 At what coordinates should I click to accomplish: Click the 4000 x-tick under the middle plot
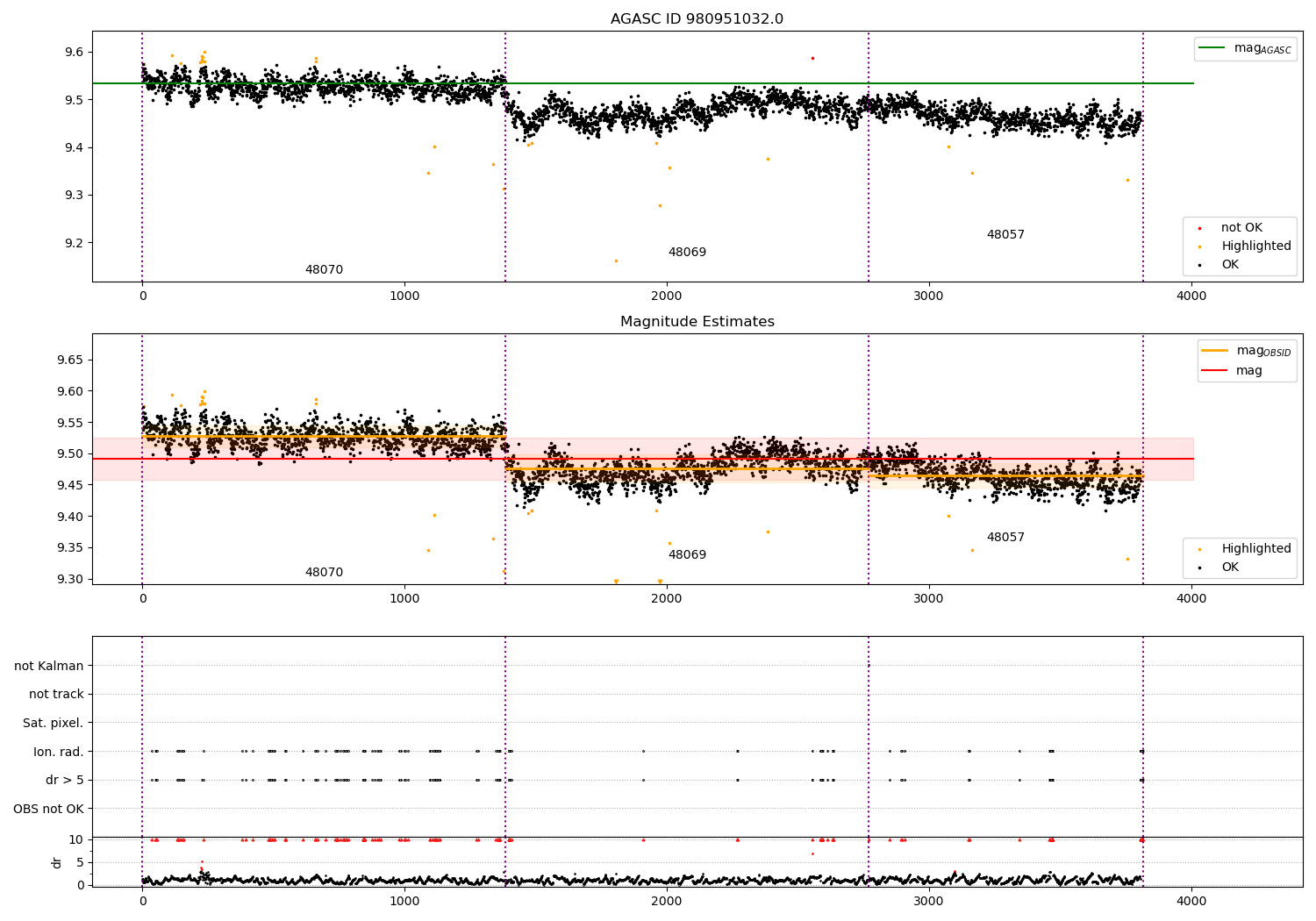point(1191,598)
